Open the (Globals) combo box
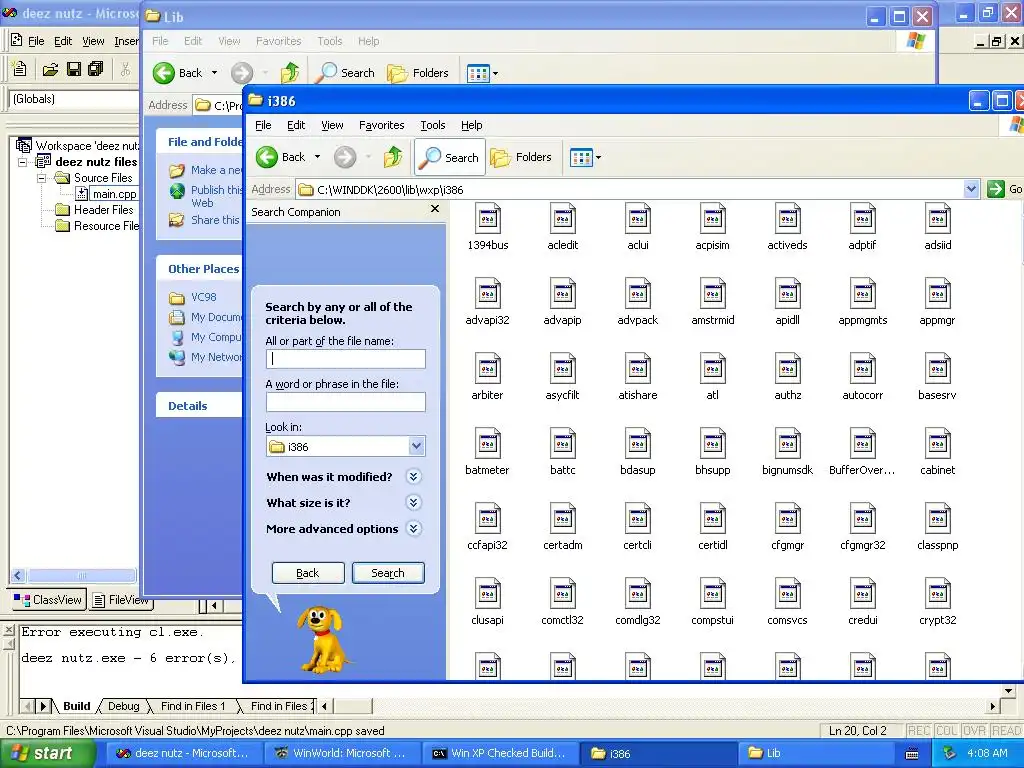This screenshot has height=768, width=1024. 73,99
